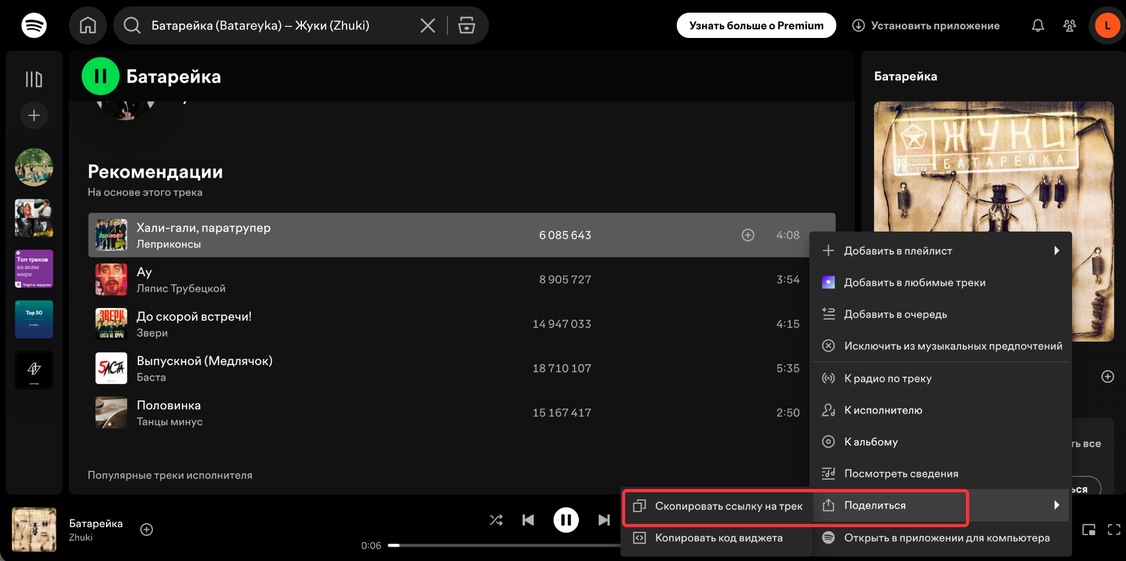Select Скопировать ссылку на трек
The image size is (1126, 561).
click(x=717, y=506)
